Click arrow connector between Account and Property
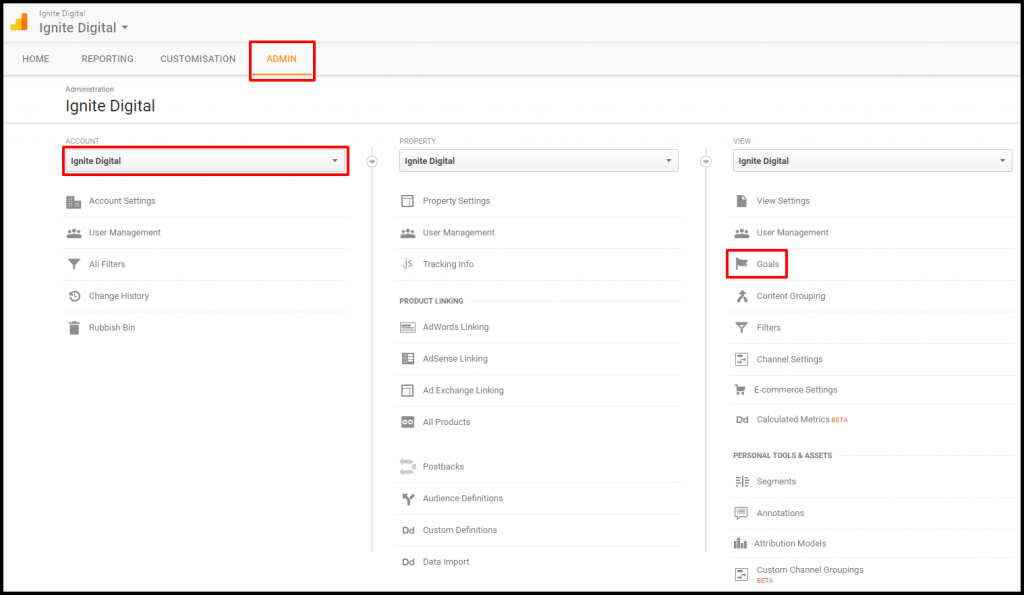 pyautogui.click(x=372, y=160)
